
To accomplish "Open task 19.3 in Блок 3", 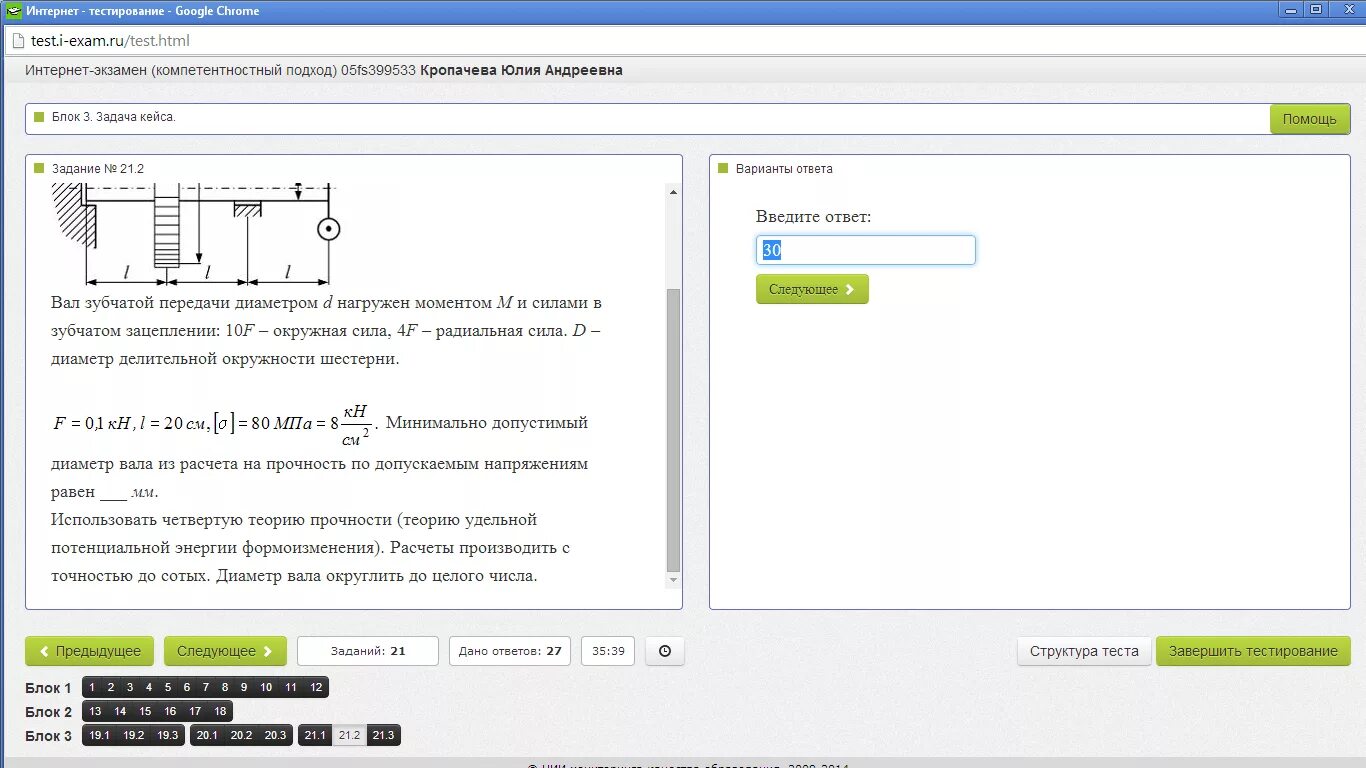I will (x=168, y=735).
